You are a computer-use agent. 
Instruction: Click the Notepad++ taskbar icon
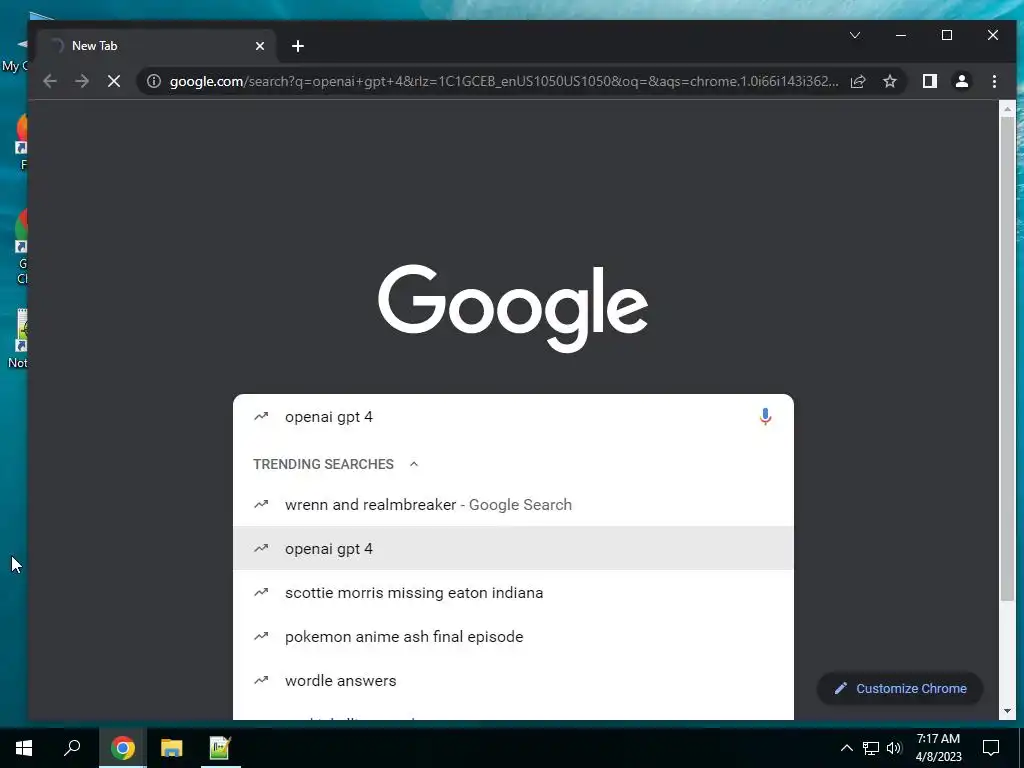point(220,748)
